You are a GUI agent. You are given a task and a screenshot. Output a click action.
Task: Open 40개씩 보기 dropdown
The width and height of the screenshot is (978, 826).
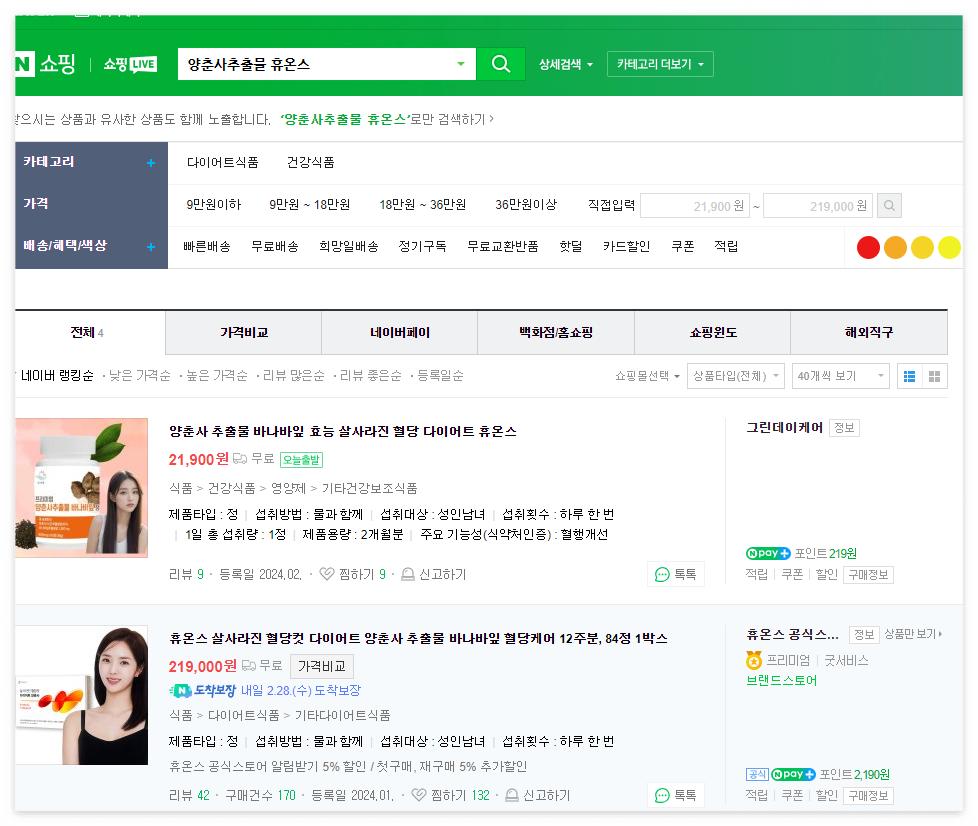pos(840,376)
